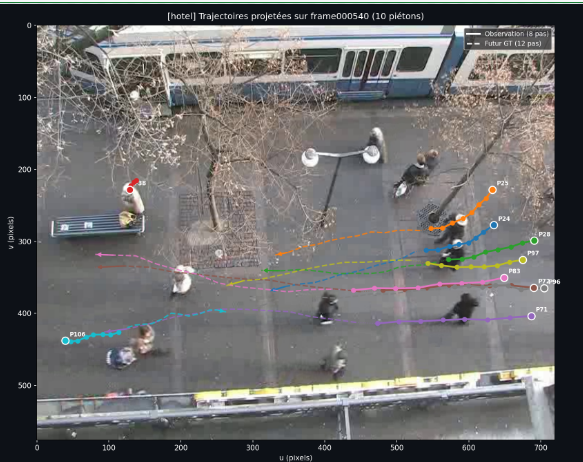Viewport: 583px width, 462px height.
Task: Click the red marker circle near the bench
Action: pyautogui.click(x=130, y=190)
